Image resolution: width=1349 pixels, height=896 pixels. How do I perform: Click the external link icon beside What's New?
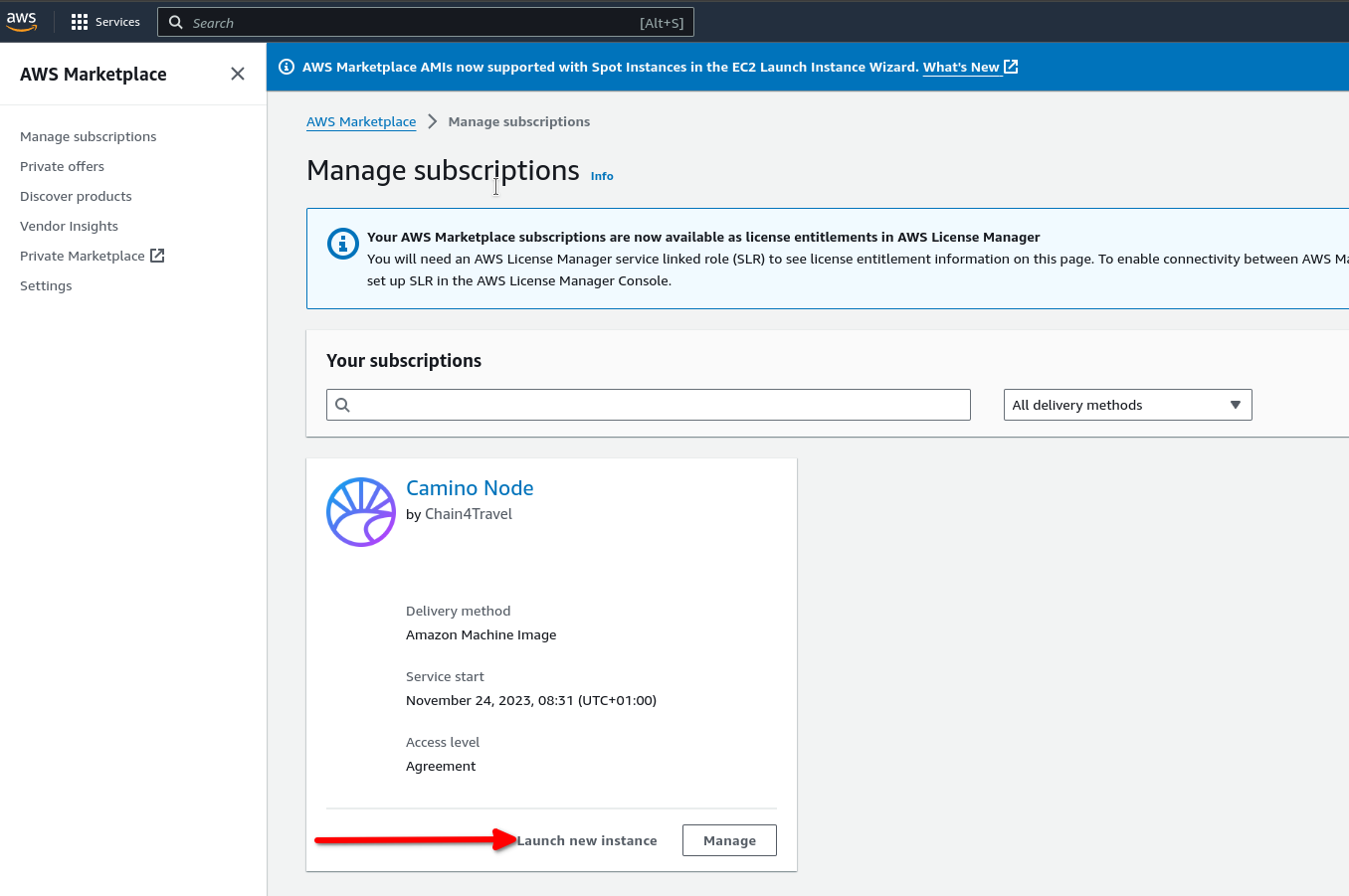[1011, 67]
